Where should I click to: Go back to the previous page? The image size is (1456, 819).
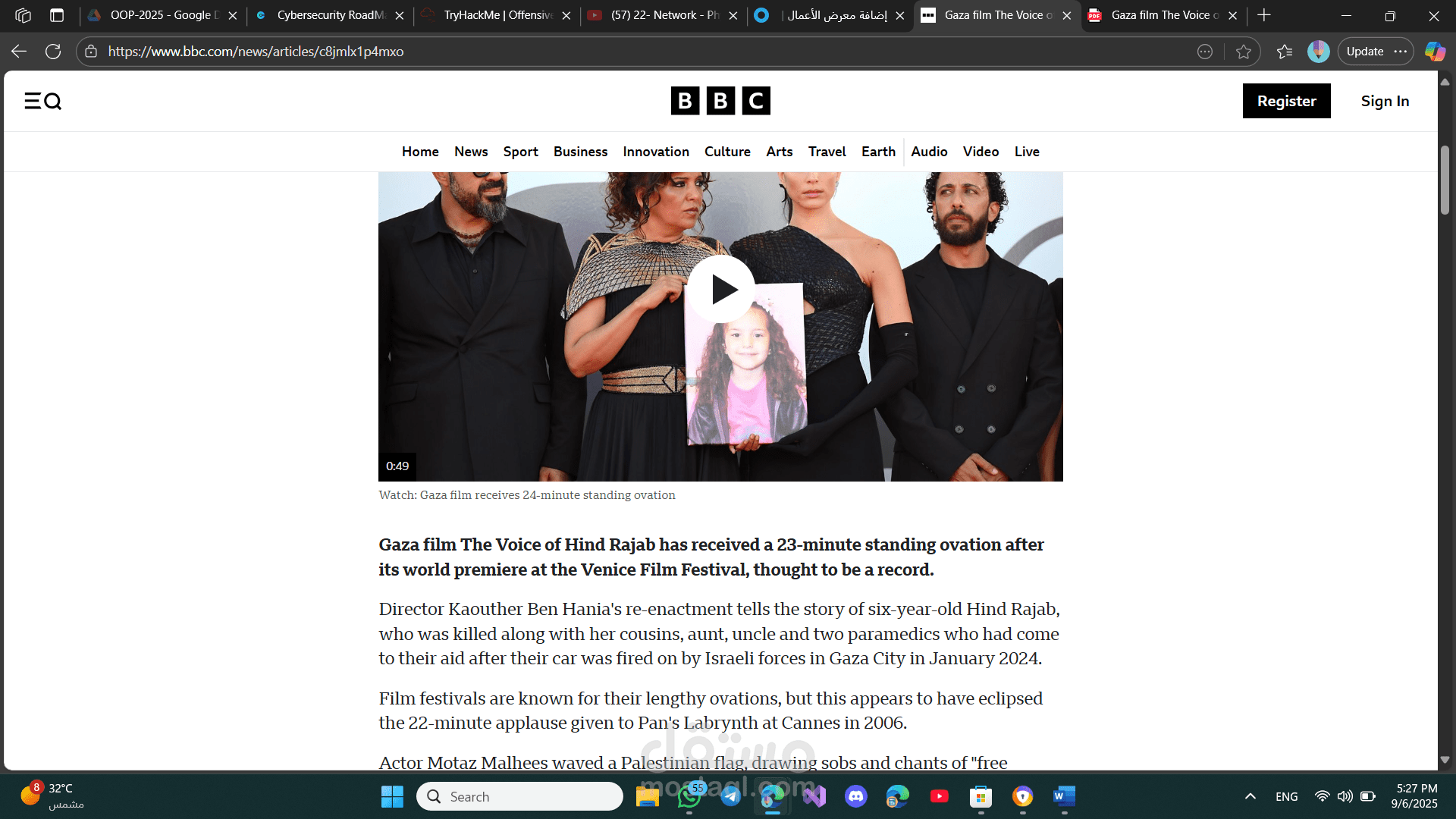pyautogui.click(x=19, y=52)
